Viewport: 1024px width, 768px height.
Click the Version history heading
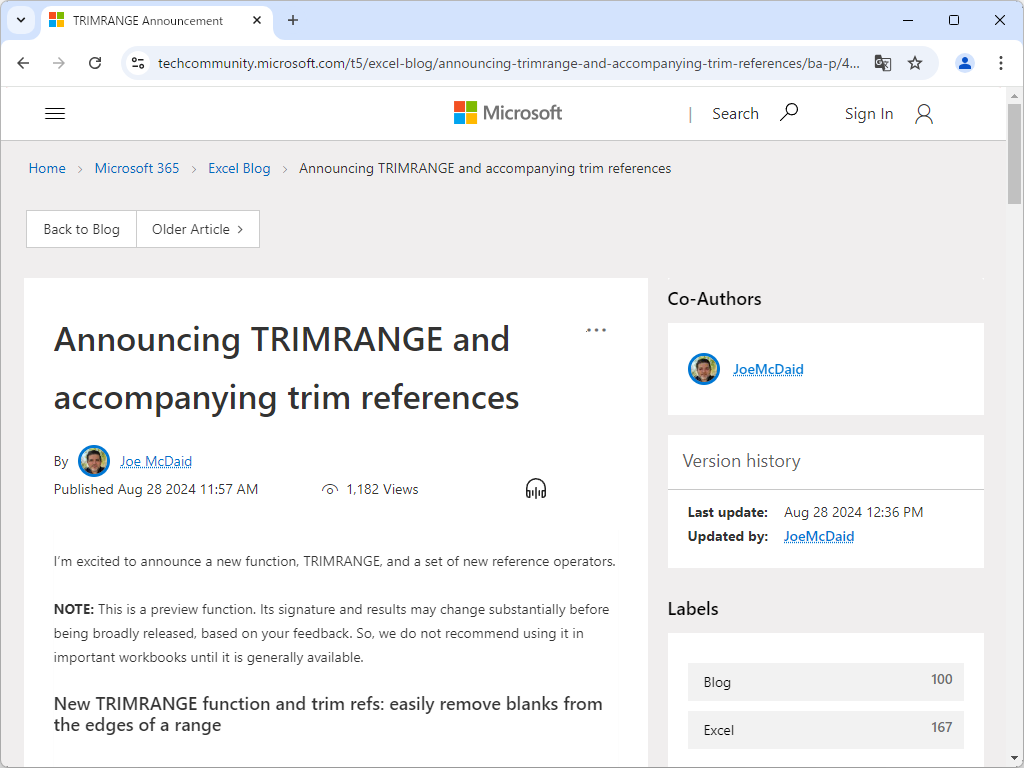[741, 461]
